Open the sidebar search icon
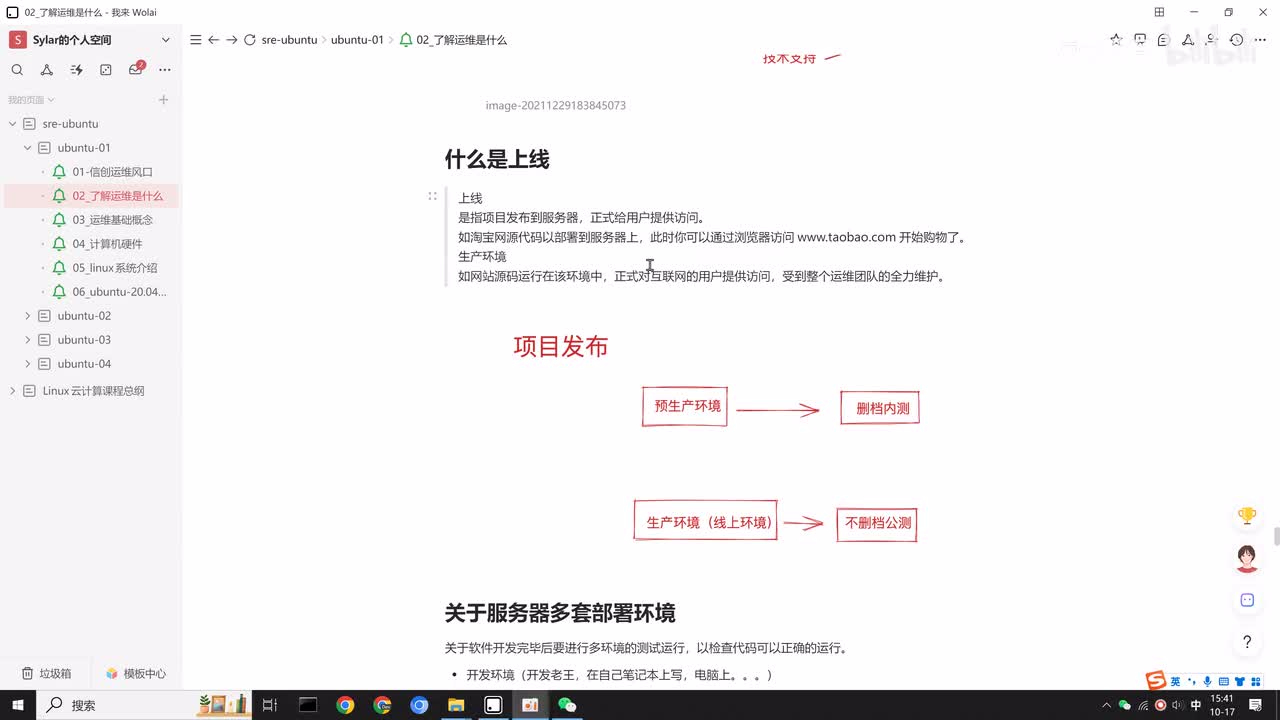 click(x=17, y=70)
